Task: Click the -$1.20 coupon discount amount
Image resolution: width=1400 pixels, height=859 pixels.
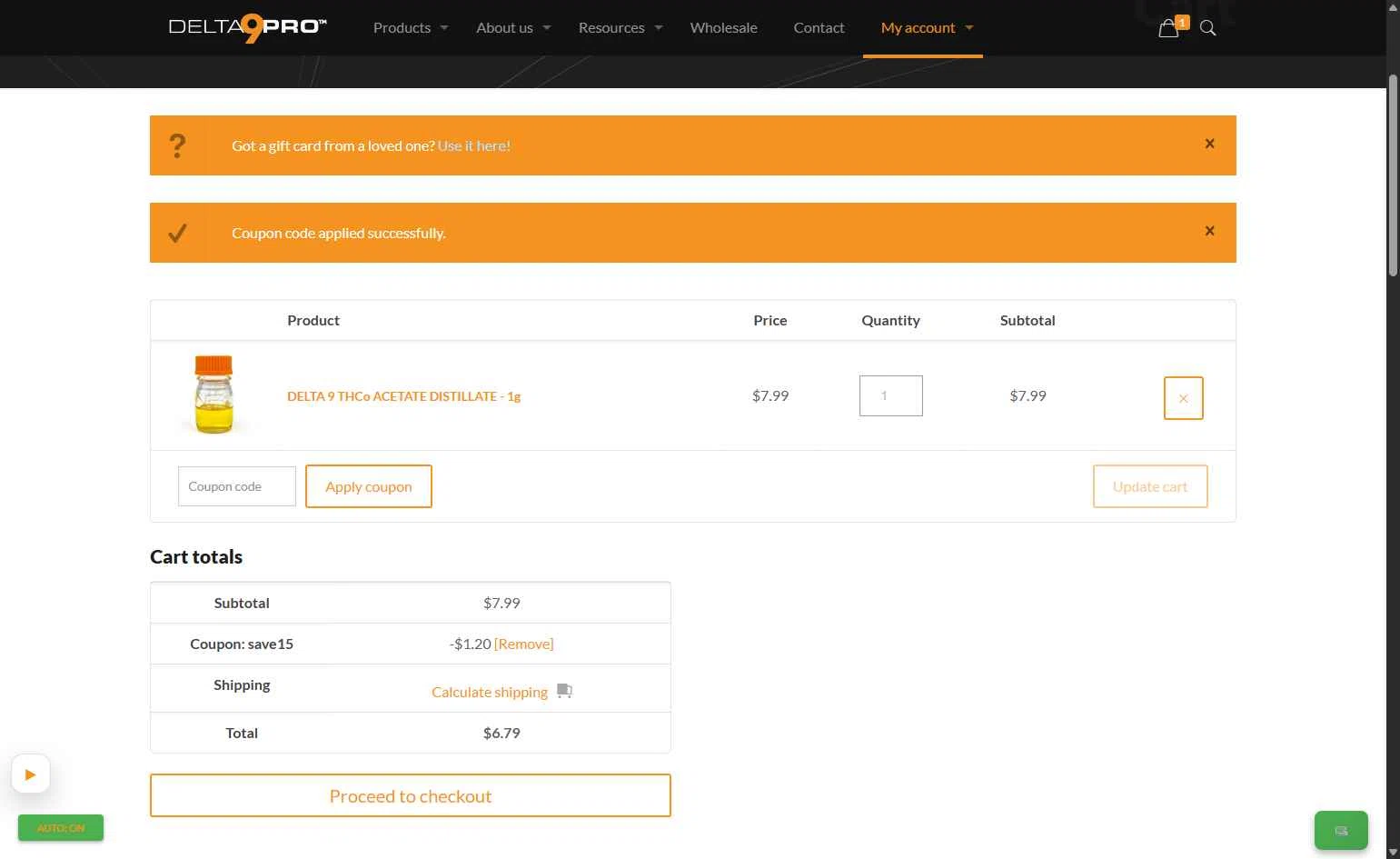Action: (x=470, y=644)
